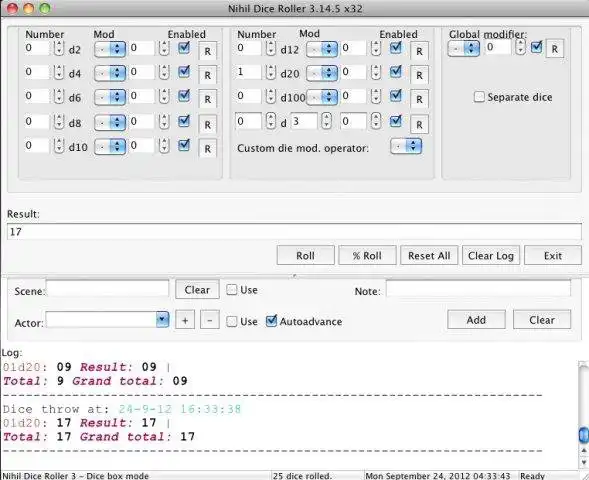Open the d20 Mod operator dropdown
This screenshot has height=480, width=589.
322,73
